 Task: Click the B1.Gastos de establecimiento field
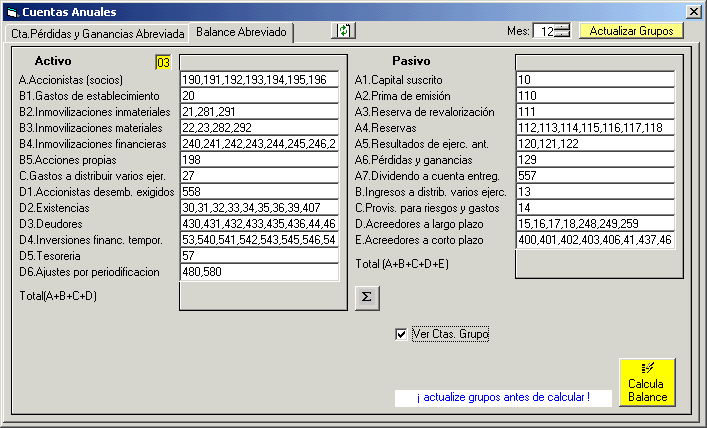(x=260, y=96)
